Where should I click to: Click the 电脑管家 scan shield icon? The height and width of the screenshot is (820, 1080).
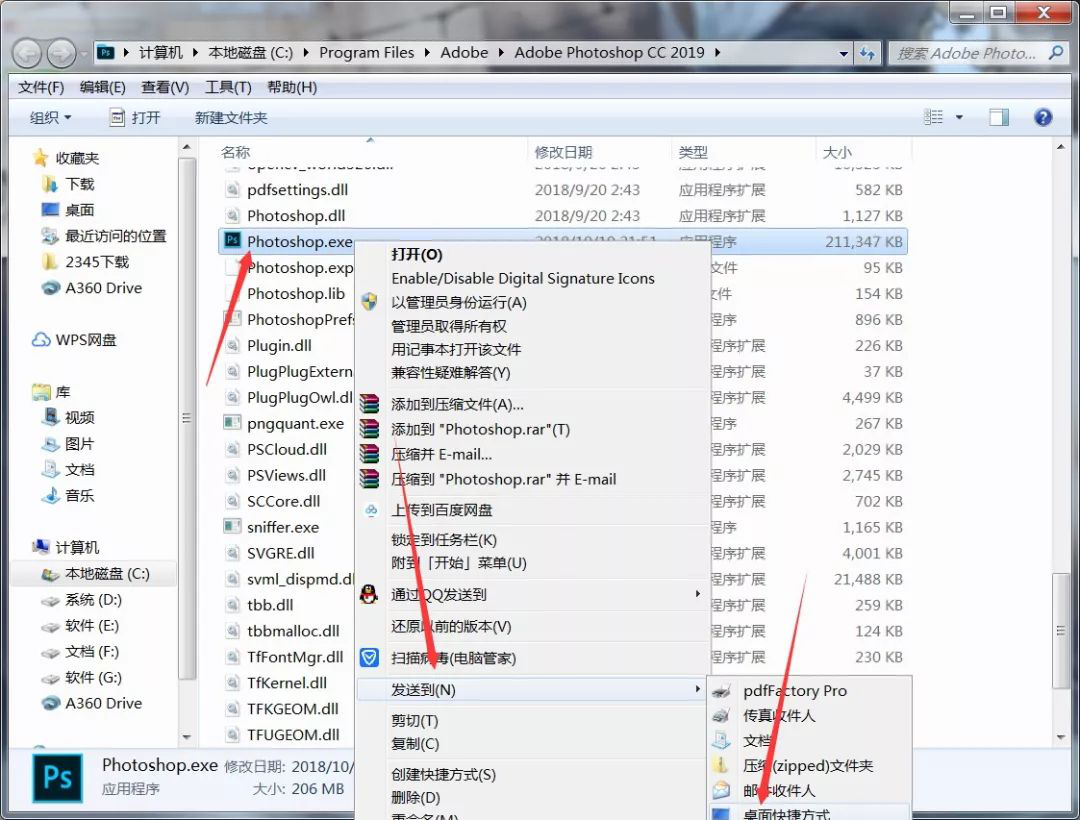pyautogui.click(x=369, y=658)
